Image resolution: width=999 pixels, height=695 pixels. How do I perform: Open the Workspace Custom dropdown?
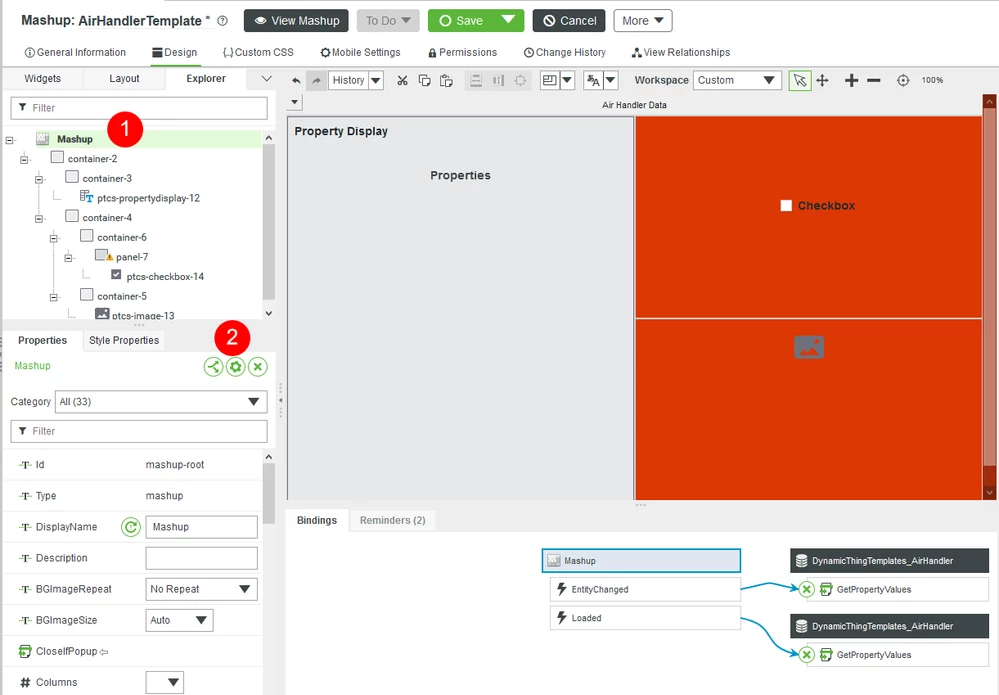point(737,80)
